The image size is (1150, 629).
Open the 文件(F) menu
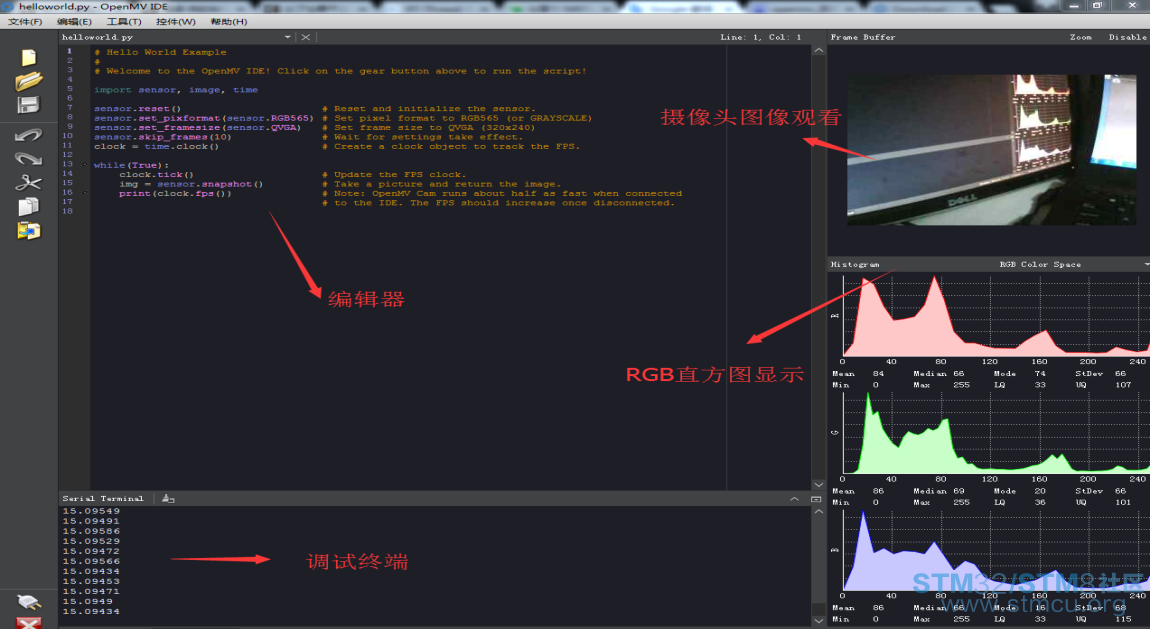tap(25, 21)
